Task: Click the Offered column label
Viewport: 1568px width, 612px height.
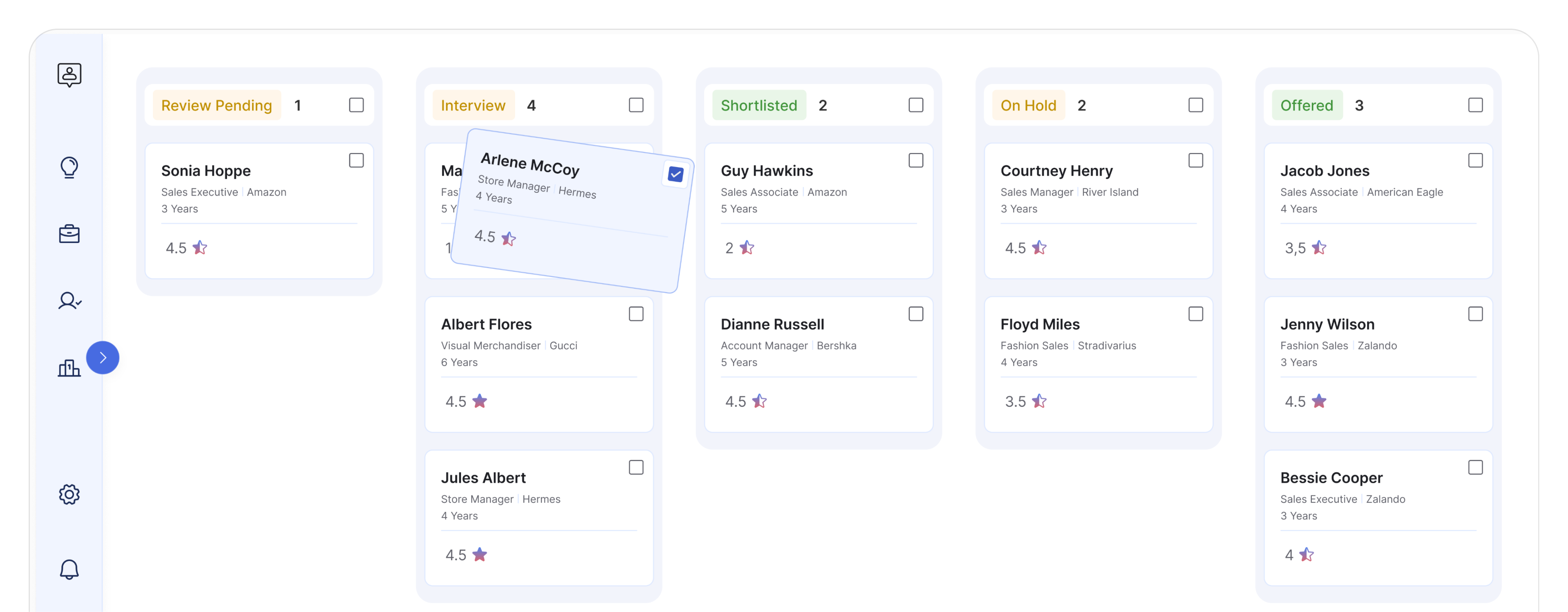Action: pyautogui.click(x=1307, y=105)
